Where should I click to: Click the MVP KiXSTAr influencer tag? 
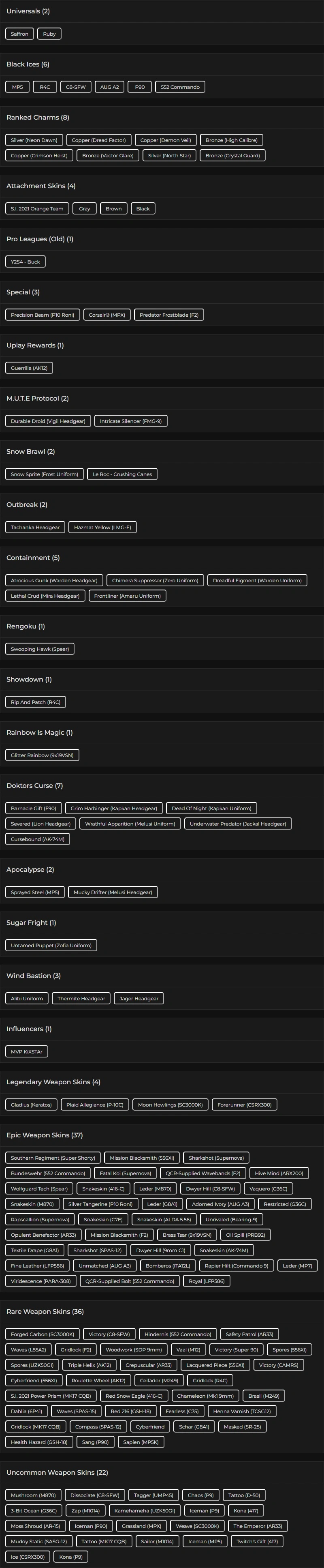pos(27,1051)
